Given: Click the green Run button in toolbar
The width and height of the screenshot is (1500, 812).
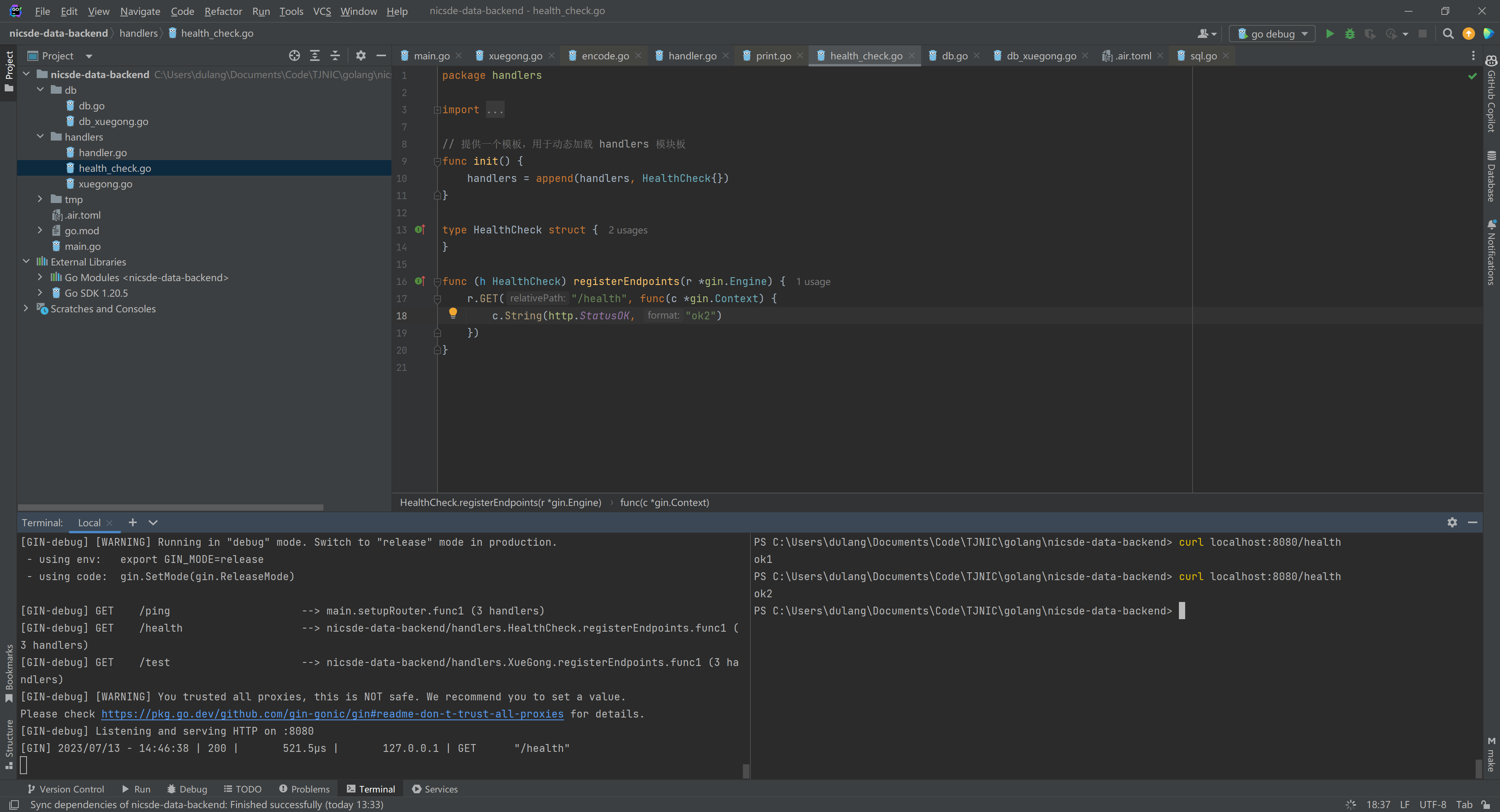Looking at the screenshot, I should click(x=1329, y=34).
